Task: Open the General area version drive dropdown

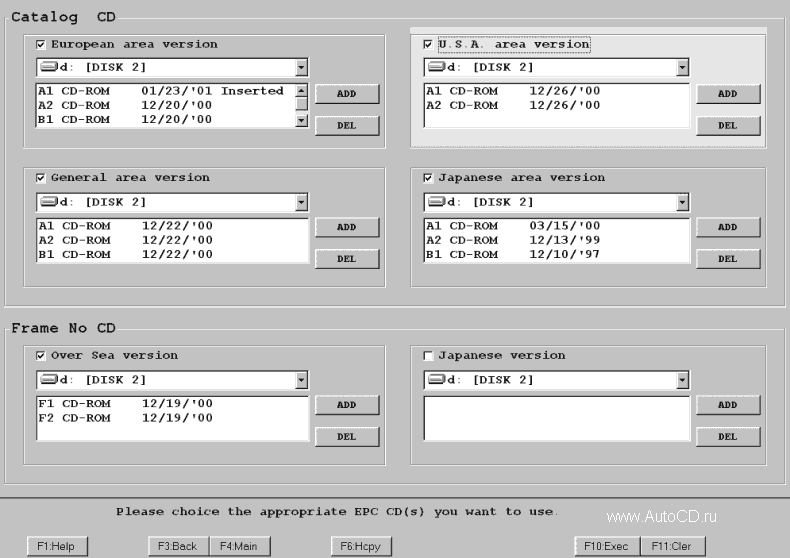Action: click(x=301, y=202)
